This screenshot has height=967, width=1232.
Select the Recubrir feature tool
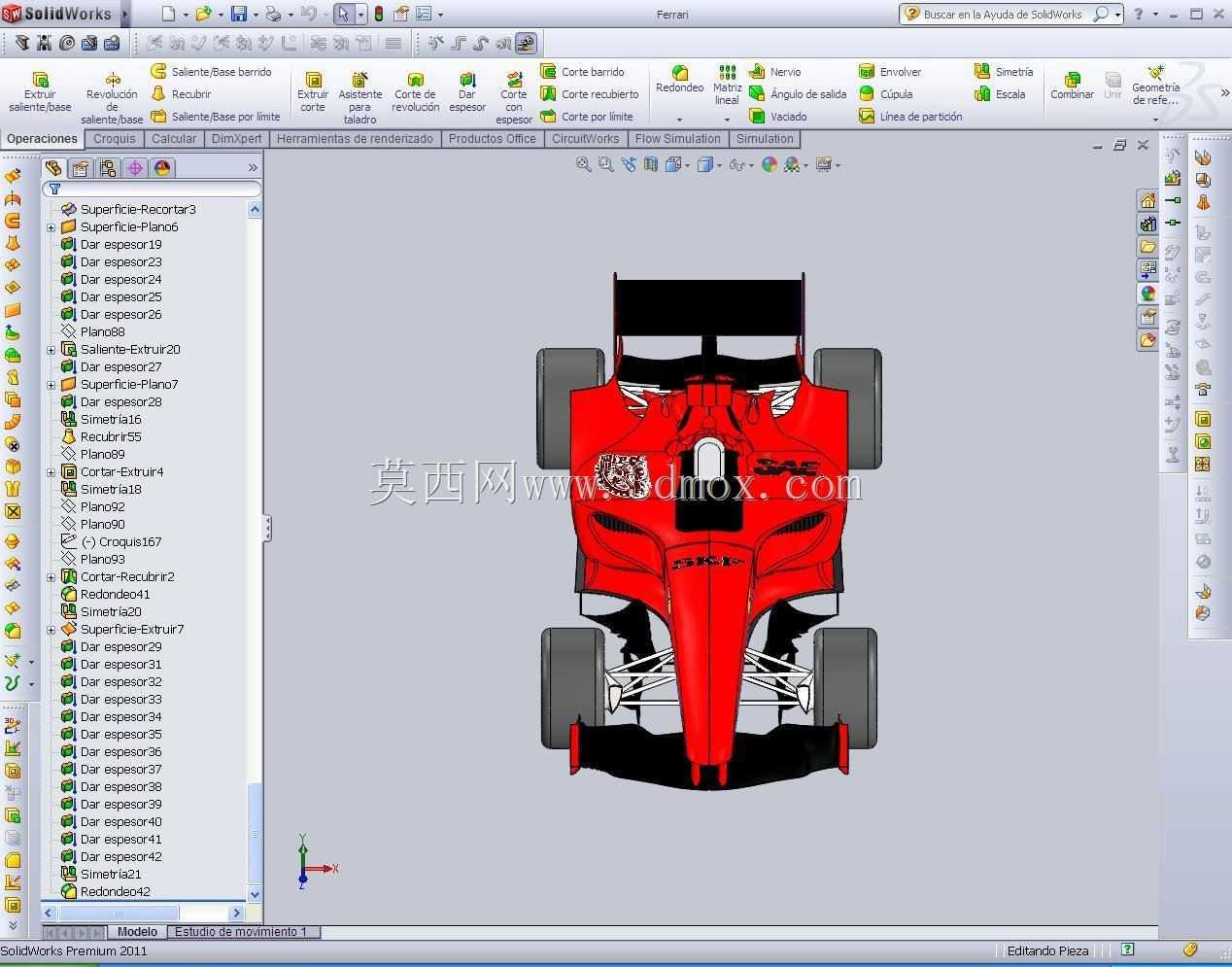pos(181,94)
